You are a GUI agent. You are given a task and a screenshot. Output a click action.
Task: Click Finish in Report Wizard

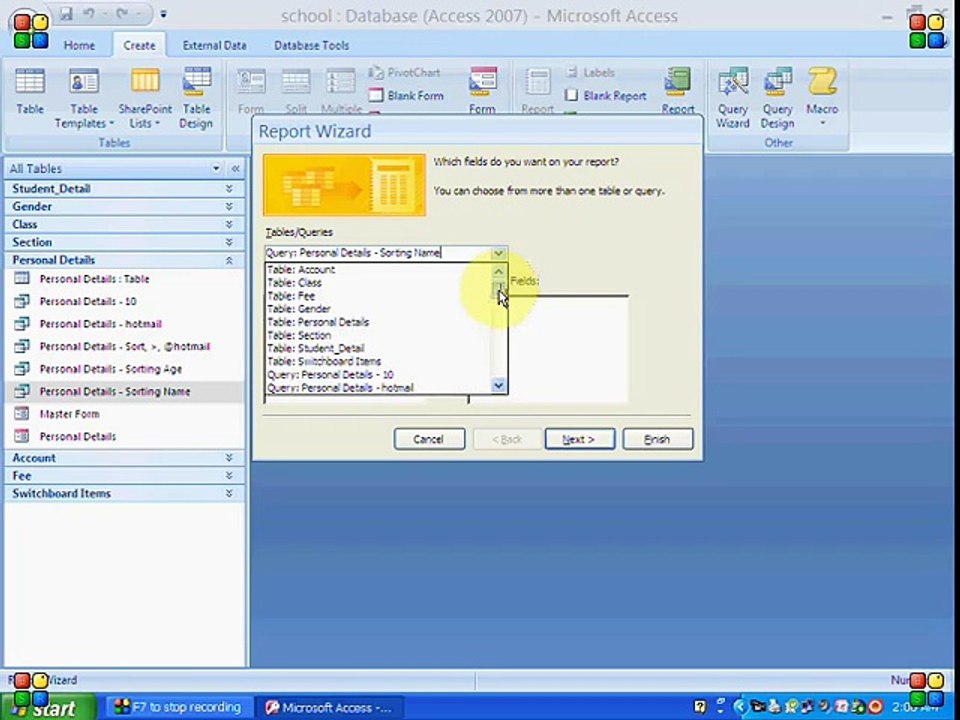(657, 439)
